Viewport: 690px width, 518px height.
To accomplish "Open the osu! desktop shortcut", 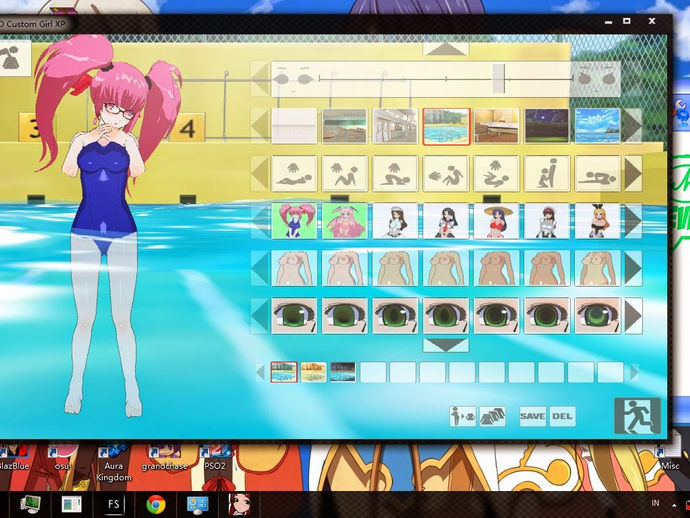I will point(62,458).
